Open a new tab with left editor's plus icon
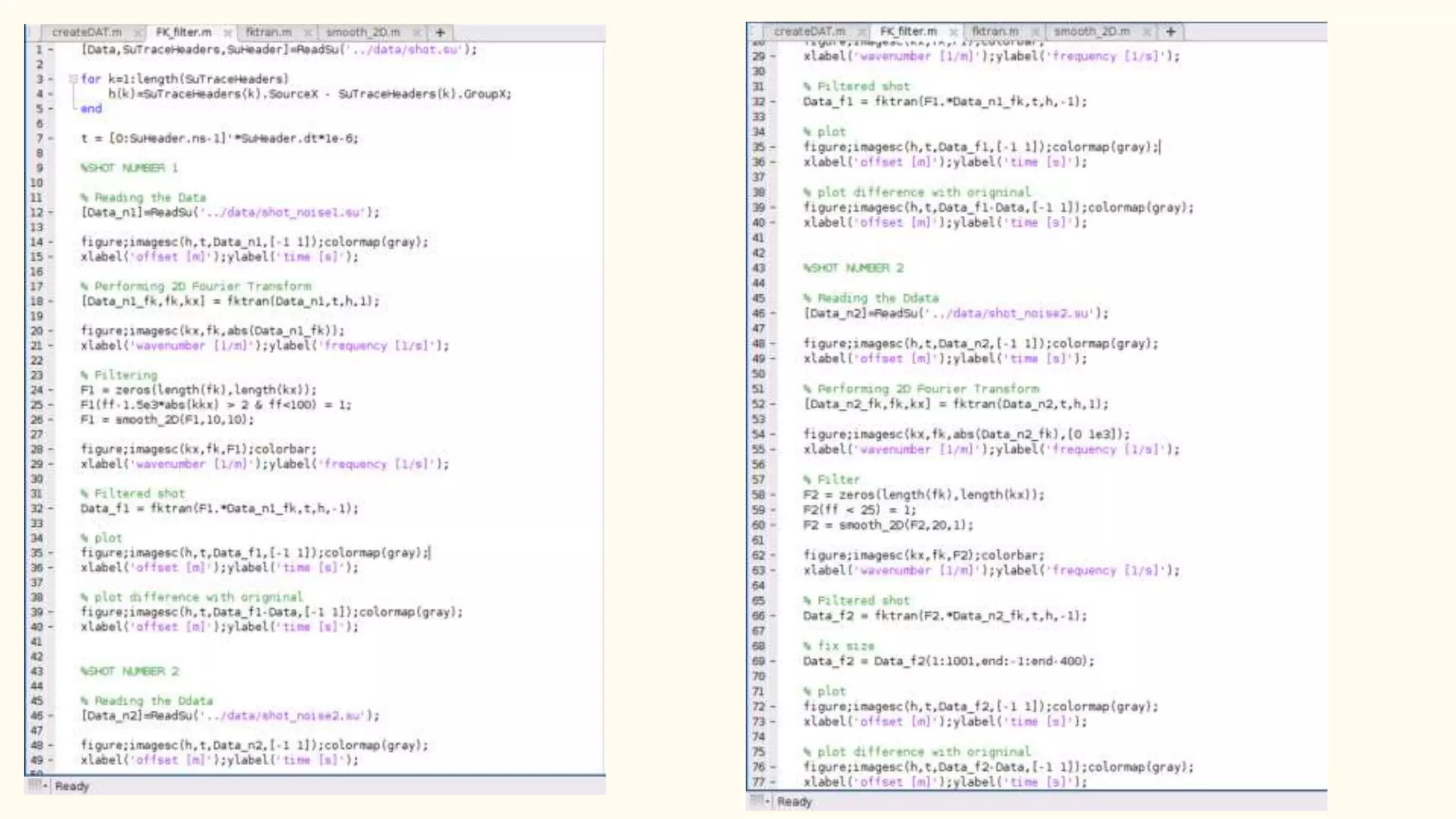This screenshot has width=1456, height=819. [x=440, y=33]
